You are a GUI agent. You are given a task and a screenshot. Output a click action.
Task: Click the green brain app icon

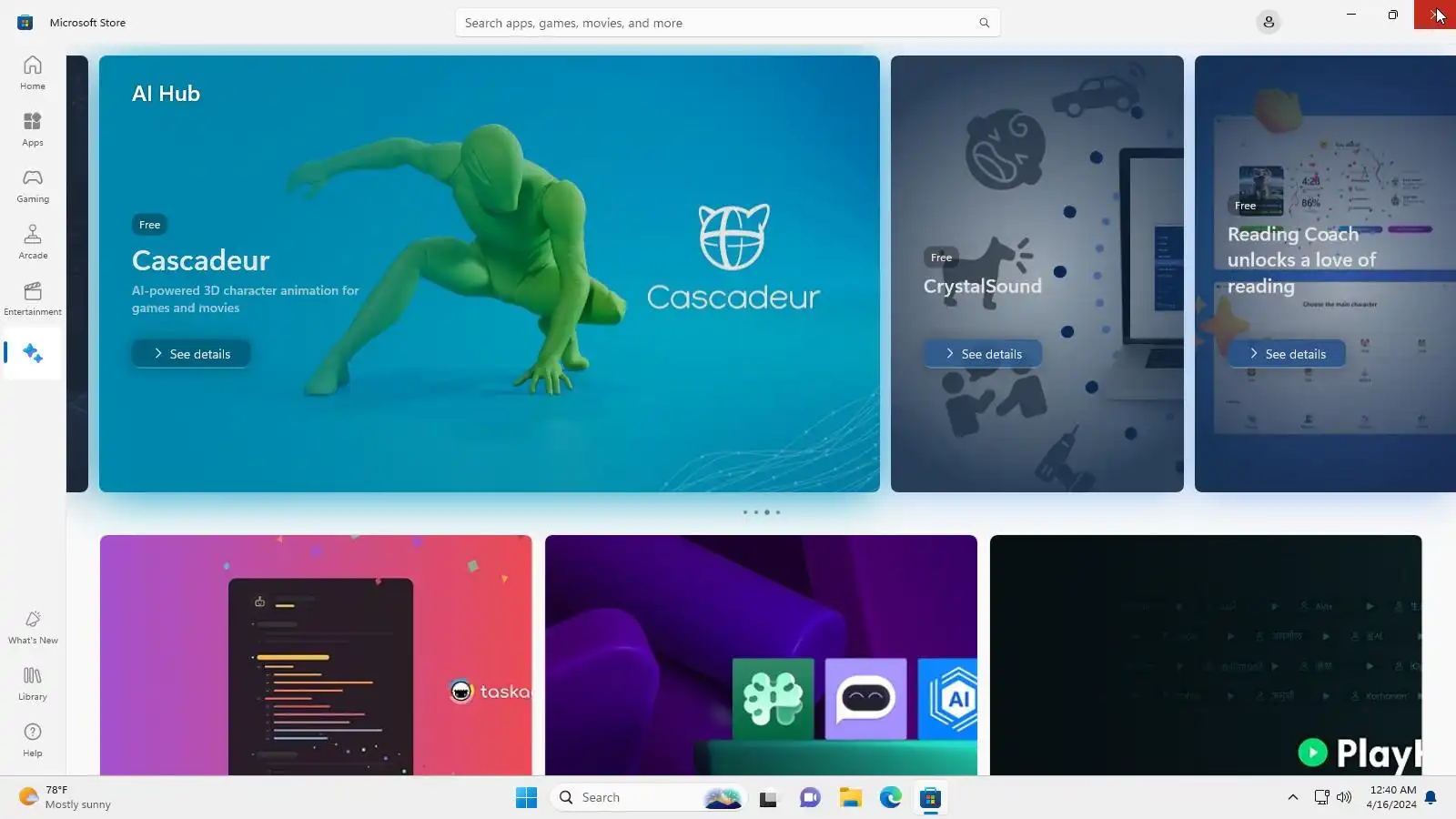point(773,699)
